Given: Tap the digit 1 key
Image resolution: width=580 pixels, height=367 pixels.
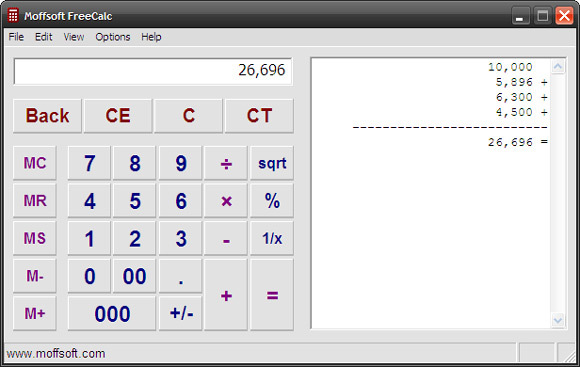Looking at the screenshot, I should click(x=89, y=238).
